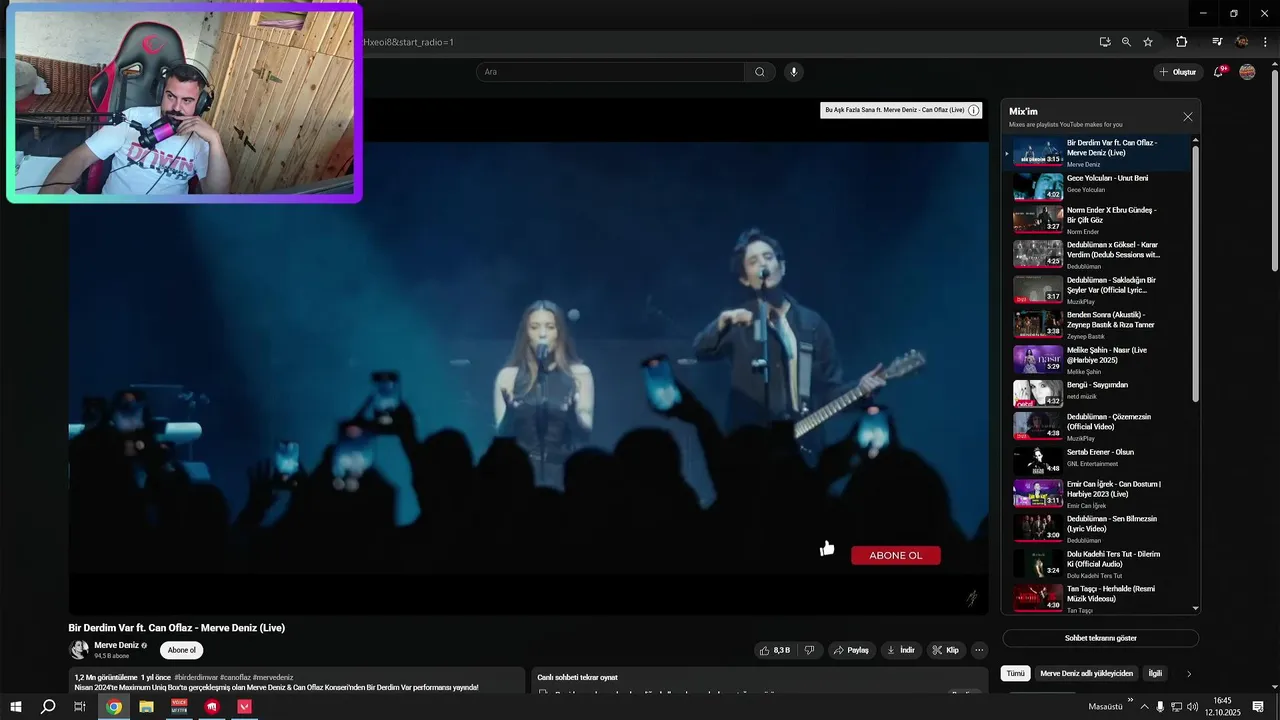Viewport: 1280px width, 720px height.
Task: Play Benden Sonra (Akustik) playlist item
Action: 1100,324
